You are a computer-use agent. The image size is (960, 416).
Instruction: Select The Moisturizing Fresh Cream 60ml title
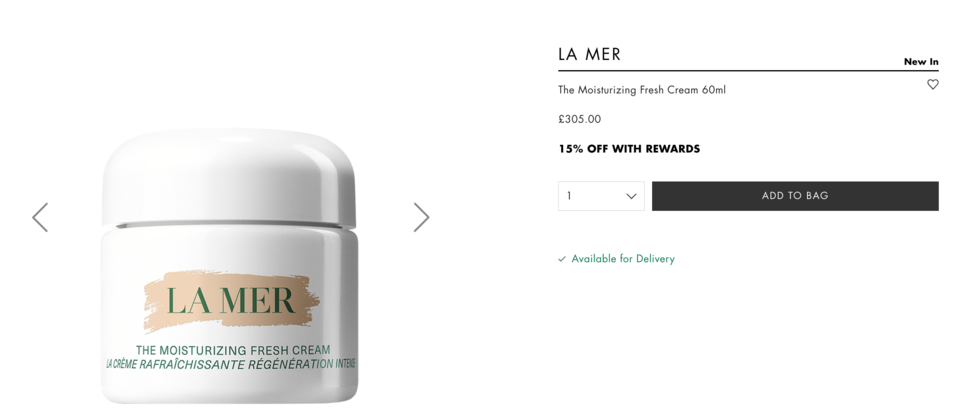(x=642, y=90)
